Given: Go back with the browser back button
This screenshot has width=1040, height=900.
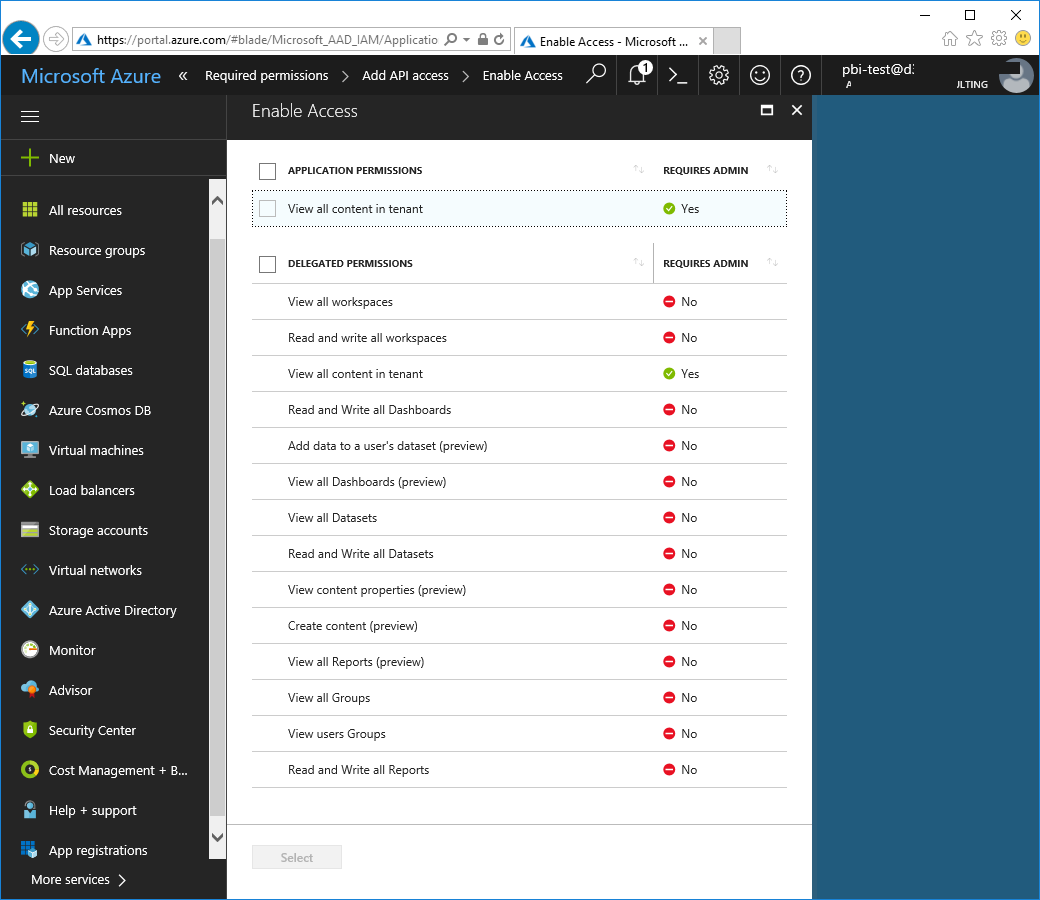Looking at the screenshot, I should pos(21,39).
